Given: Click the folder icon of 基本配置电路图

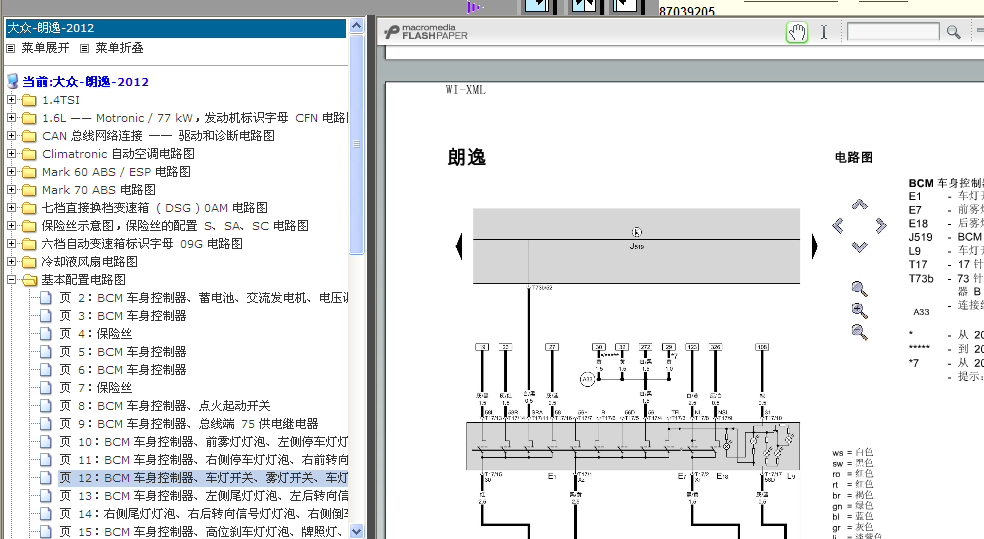Looking at the screenshot, I should (x=29, y=280).
